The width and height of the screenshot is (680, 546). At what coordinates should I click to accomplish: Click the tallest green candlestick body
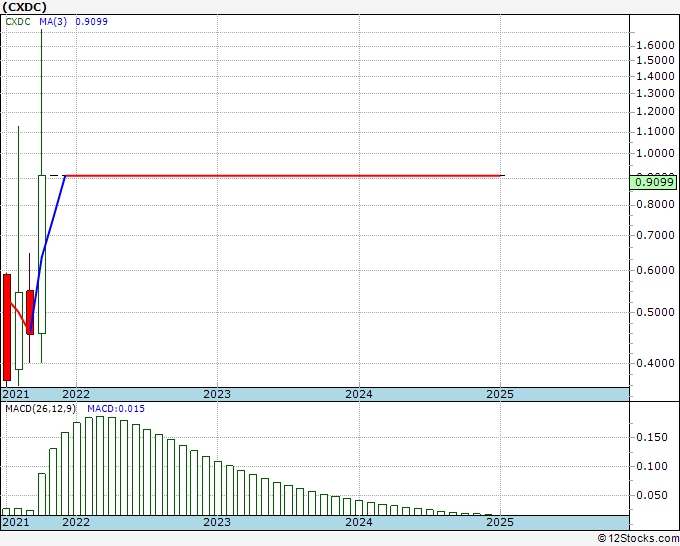(42, 255)
